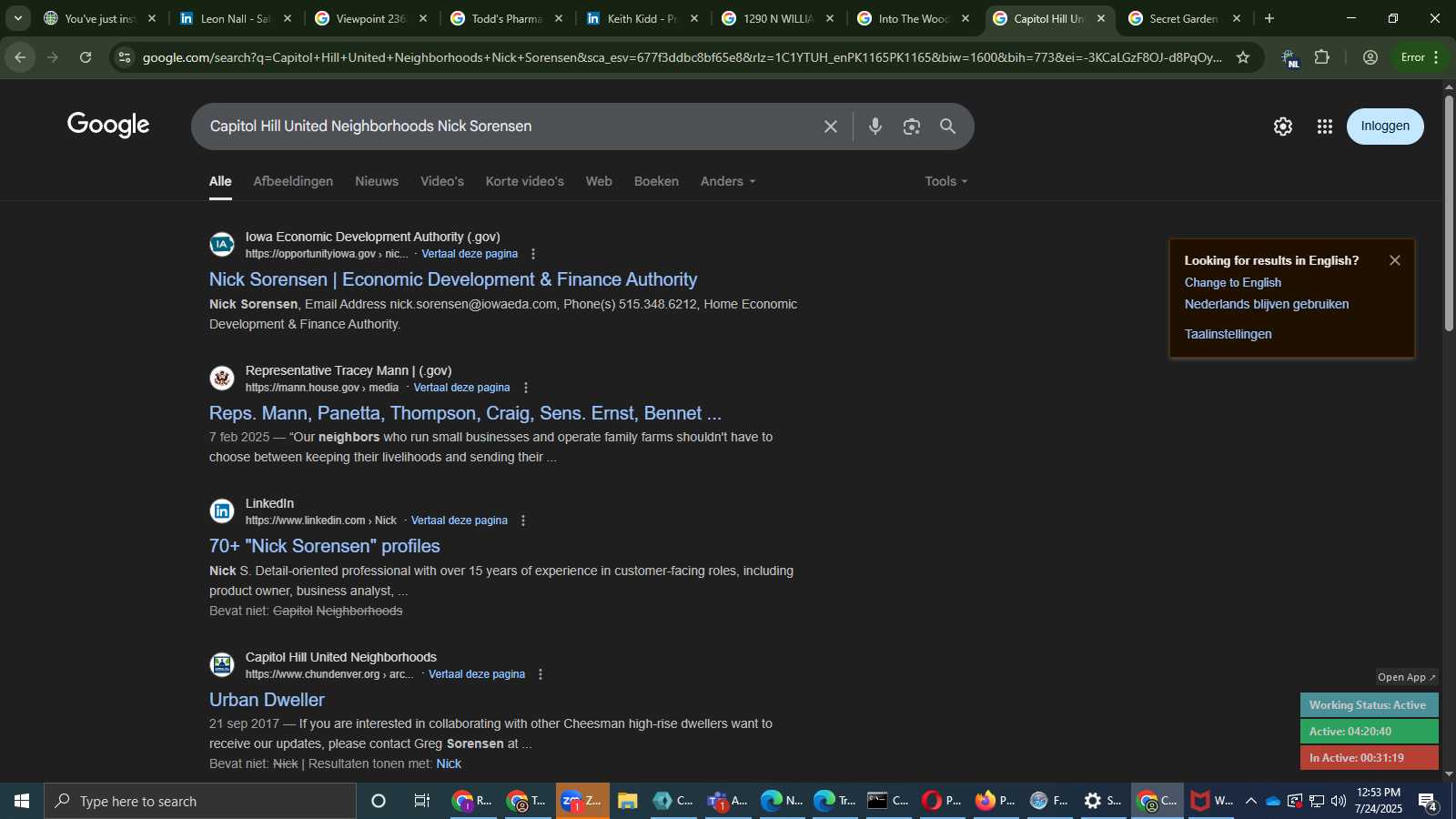Expand the Anders filter dropdown
This screenshot has height=819, width=1456.
click(x=728, y=181)
